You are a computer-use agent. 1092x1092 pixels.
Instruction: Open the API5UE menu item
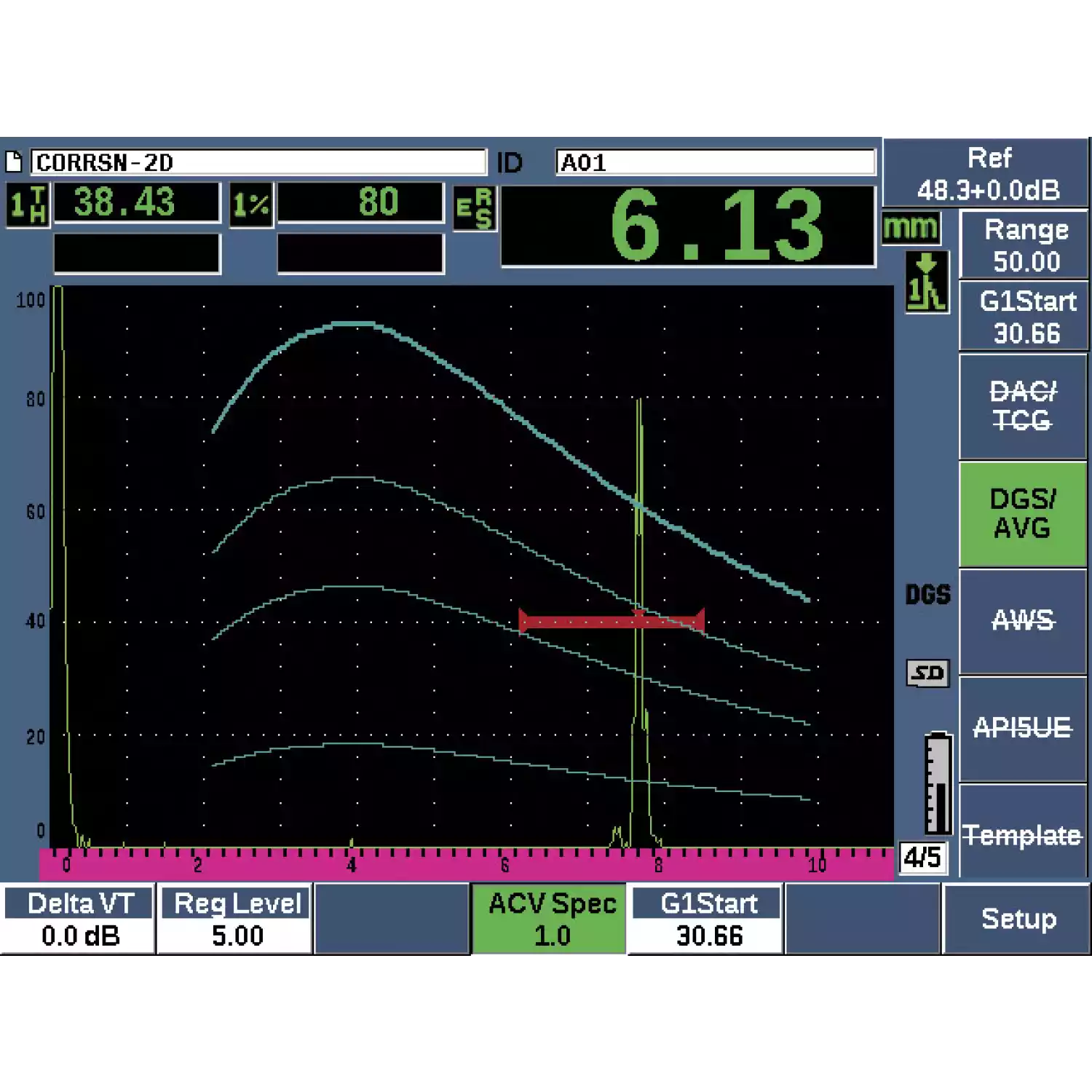[x=1022, y=728]
